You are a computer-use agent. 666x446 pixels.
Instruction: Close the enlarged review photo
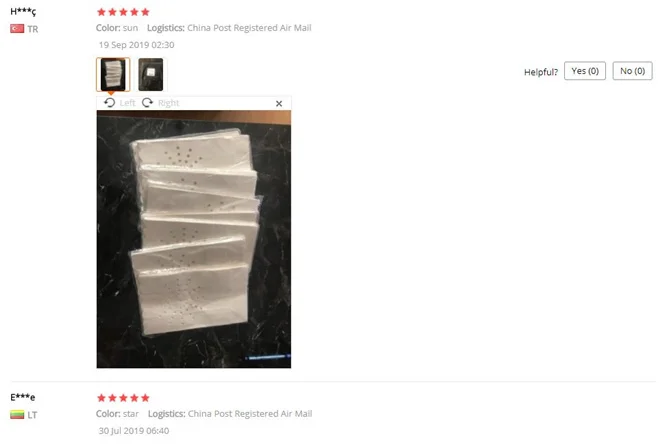(279, 104)
